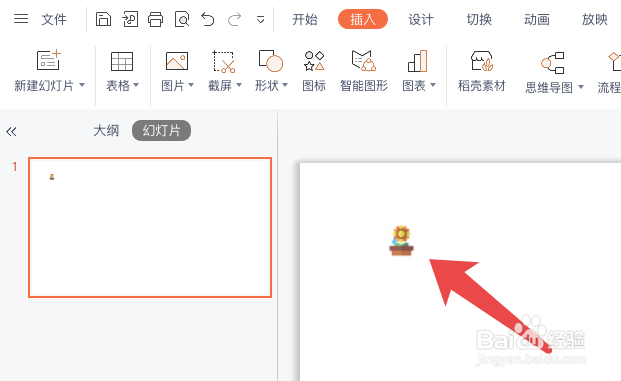The image size is (621, 381).
Task: Switch to the 大纲 outline view
Action: pos(106,130)
